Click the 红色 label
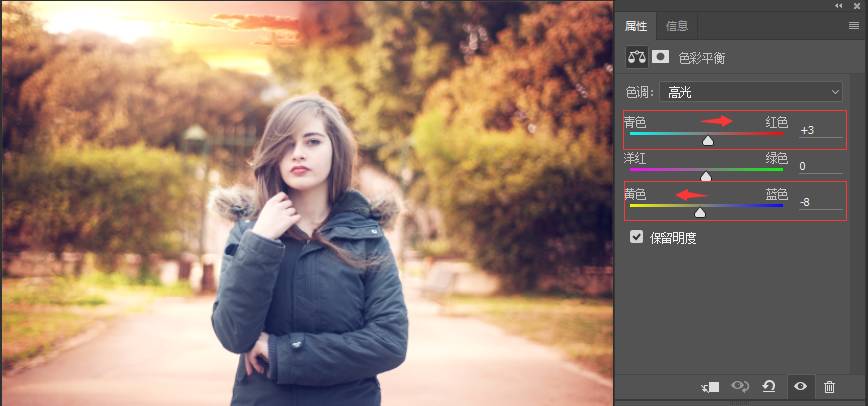The height and width of the screenshot is (406, 868). pos(776,122)
